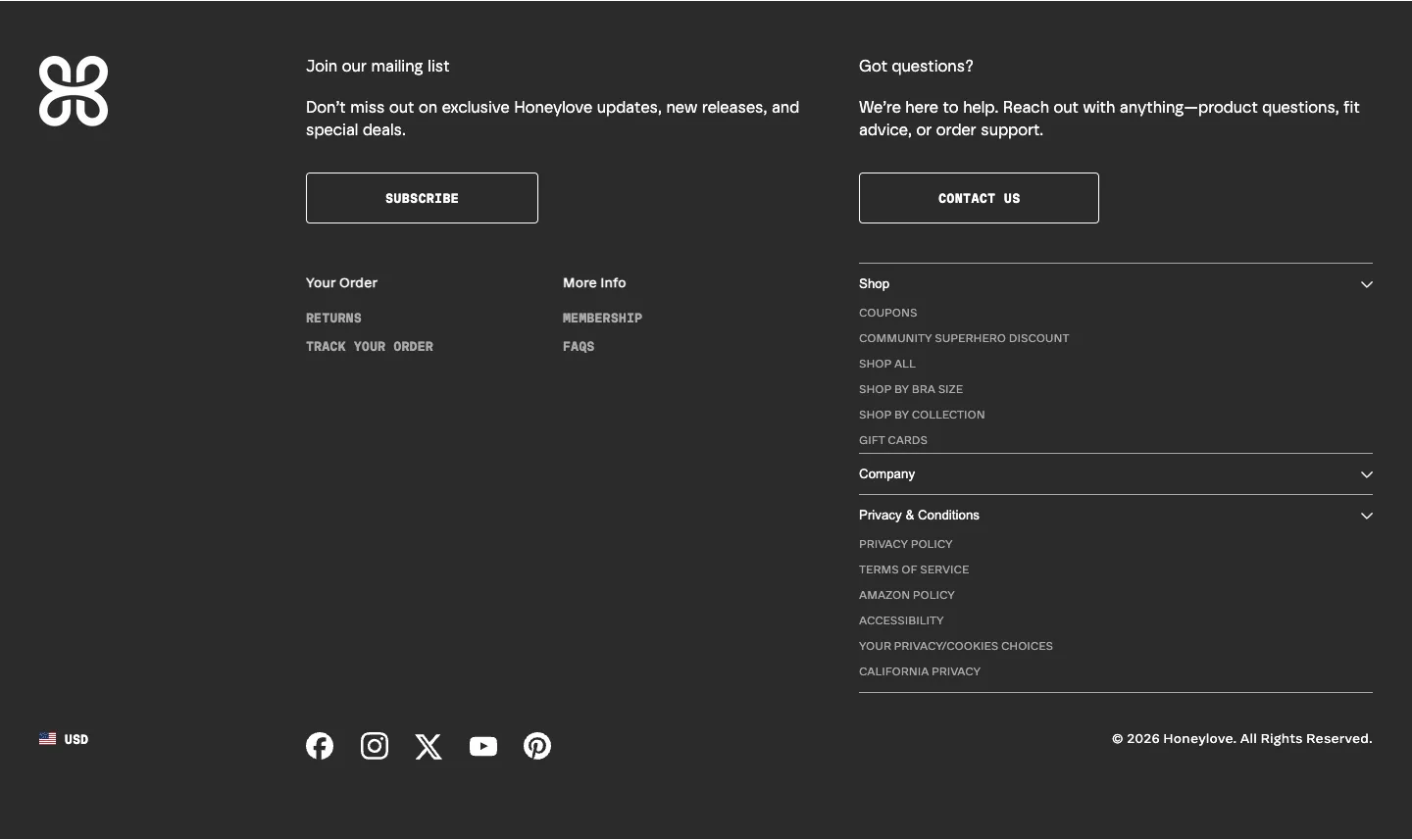The width and height of the screenshot is (1412, 840).
Task: Click the 'We're here to help' description
Action: [1109, 119]
